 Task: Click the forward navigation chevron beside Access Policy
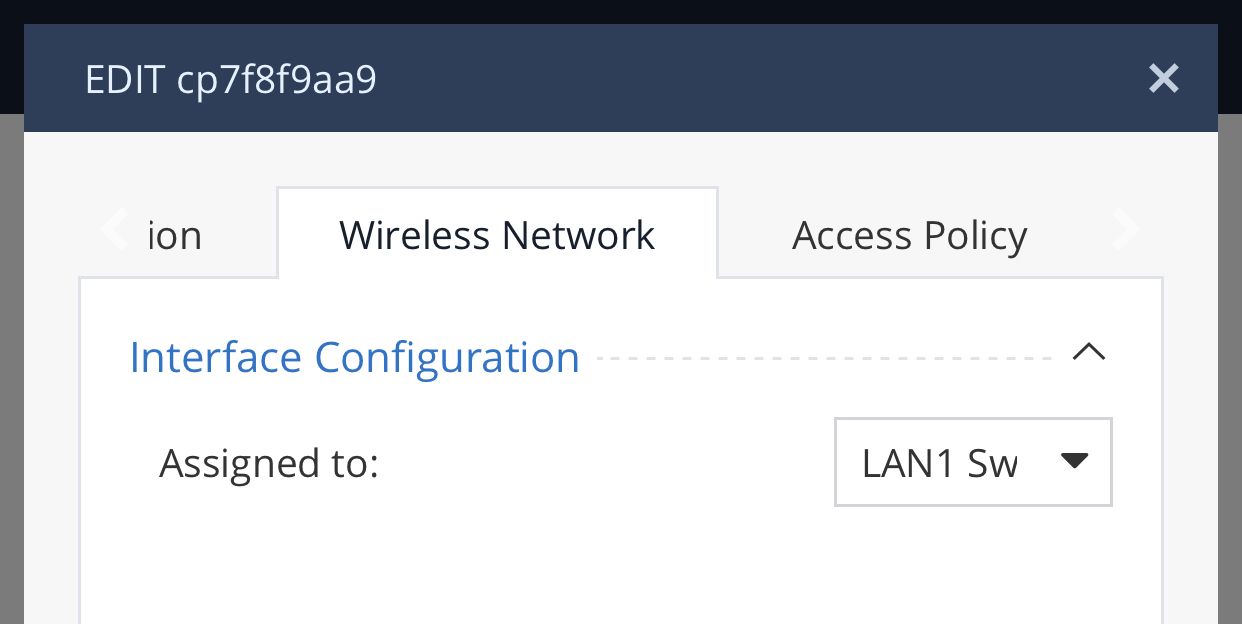[x=1127, y=230]
